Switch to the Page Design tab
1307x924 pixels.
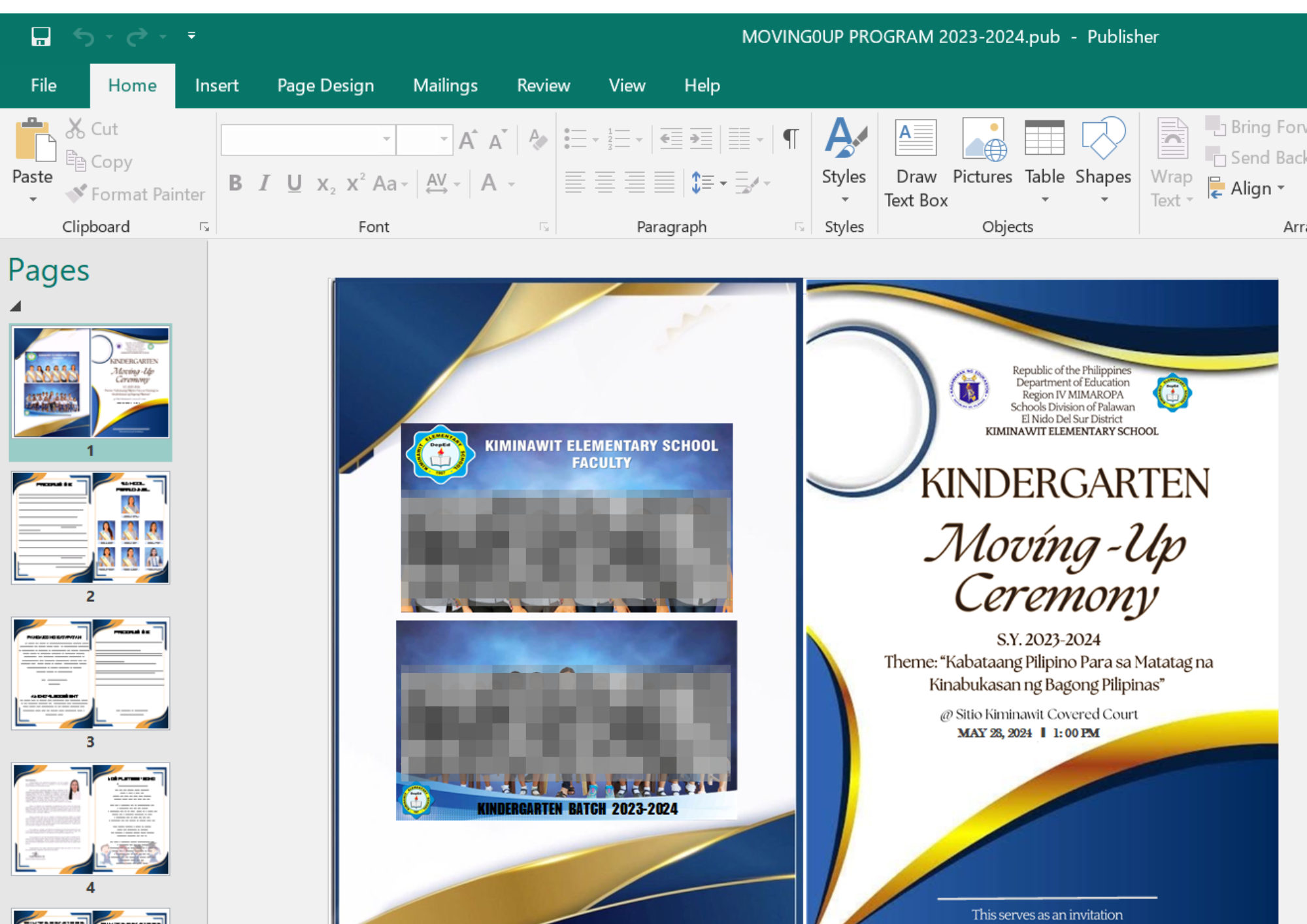pos(325,86)
